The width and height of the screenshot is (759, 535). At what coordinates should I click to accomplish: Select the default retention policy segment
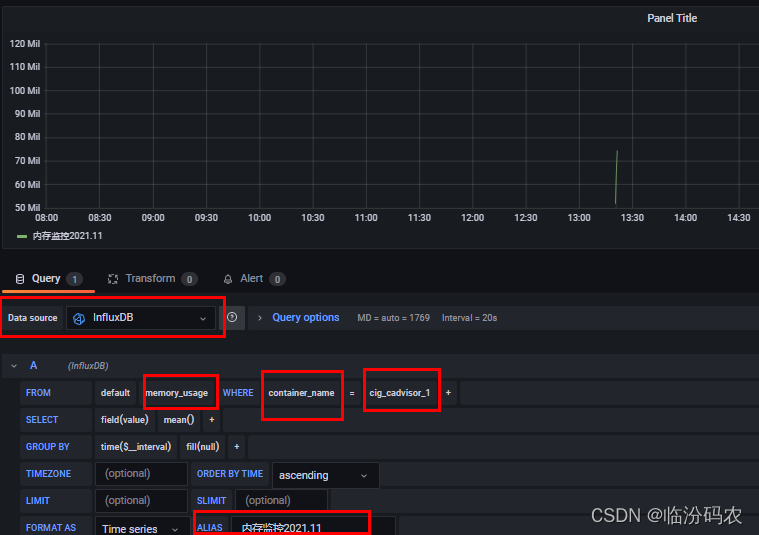pyautogui.click(x=115, y=393)
